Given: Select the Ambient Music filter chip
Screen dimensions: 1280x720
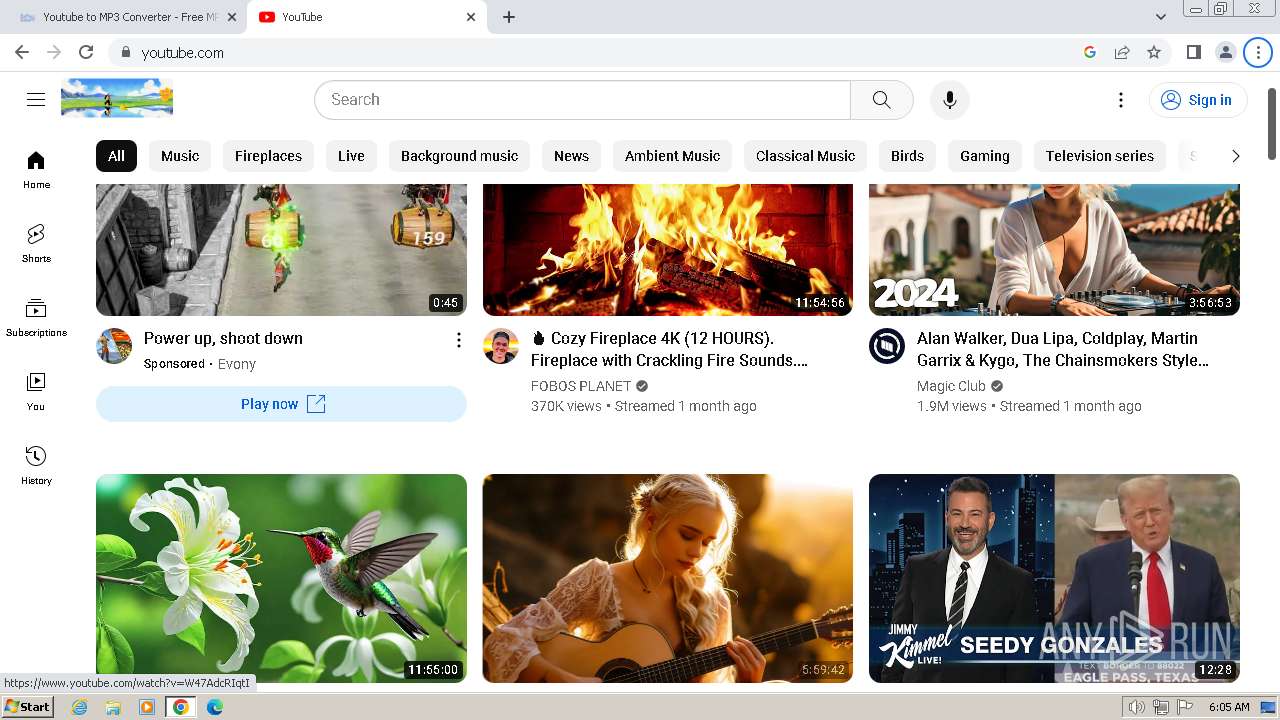Looking at the screenshot, I should coord(672,156).
